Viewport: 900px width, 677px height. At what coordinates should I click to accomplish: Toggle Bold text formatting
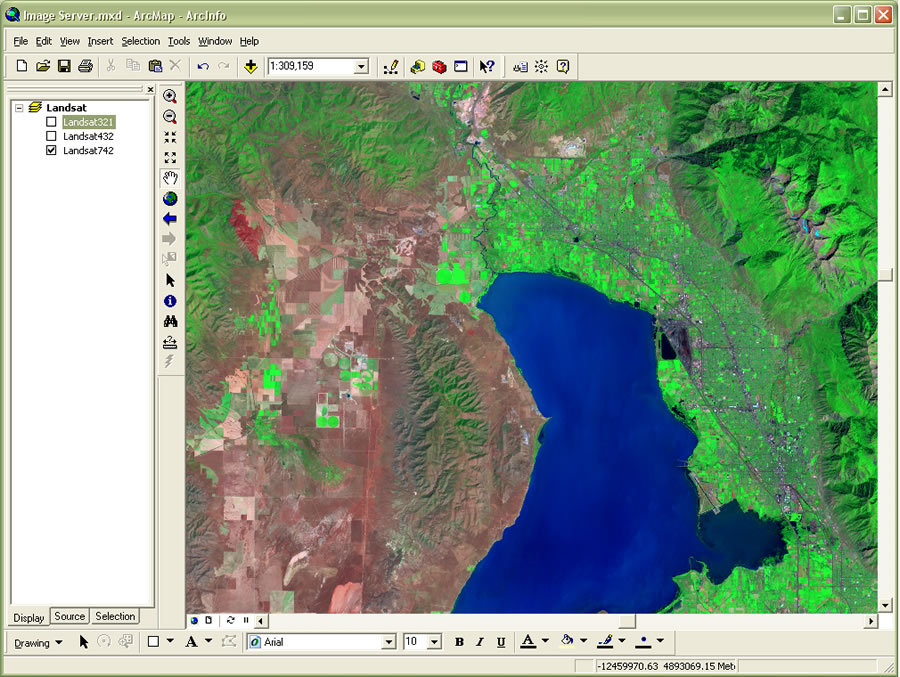coord(459,642)
